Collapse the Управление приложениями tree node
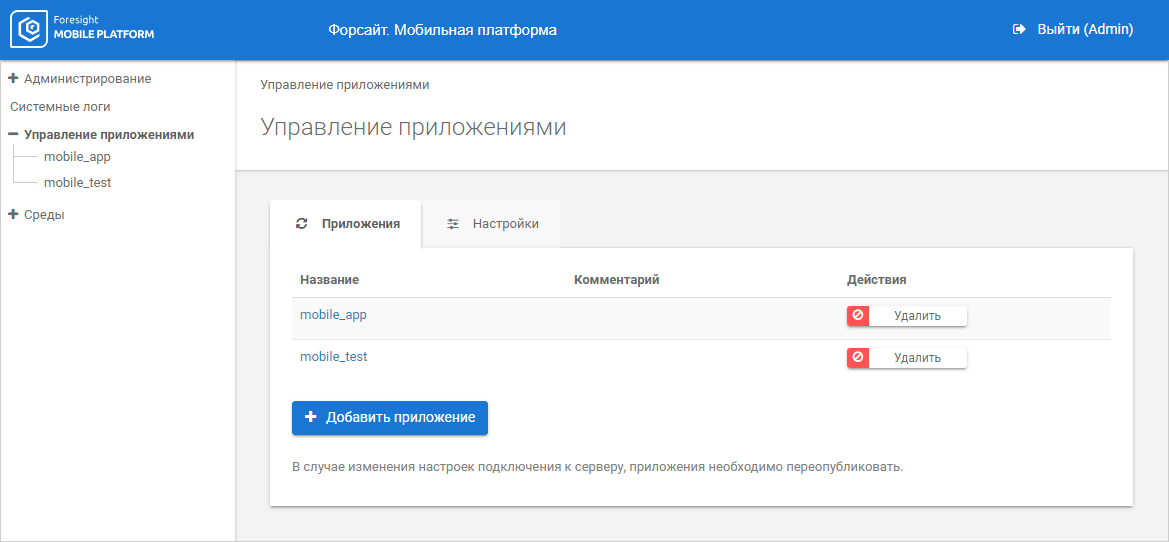 [x=13, y=135]
